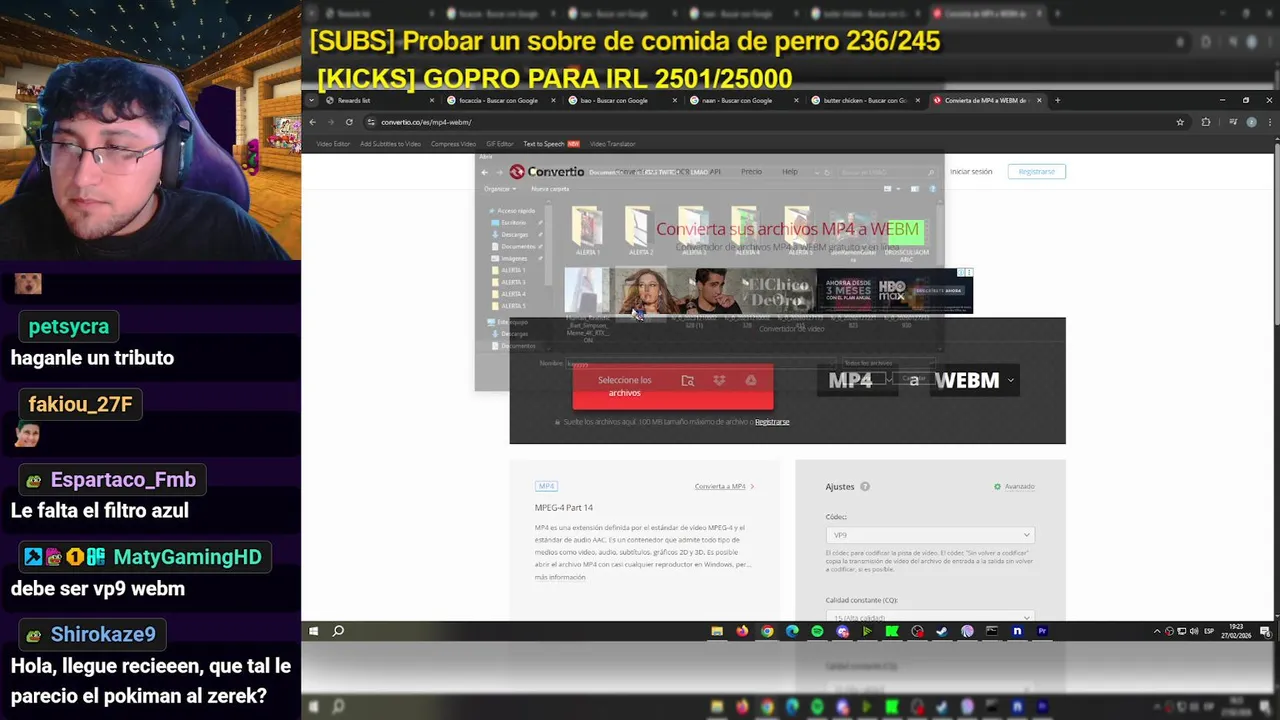
Task: Open the Chrome three-dot menu
Action: pyautogui.click(x=1268, y=122)
